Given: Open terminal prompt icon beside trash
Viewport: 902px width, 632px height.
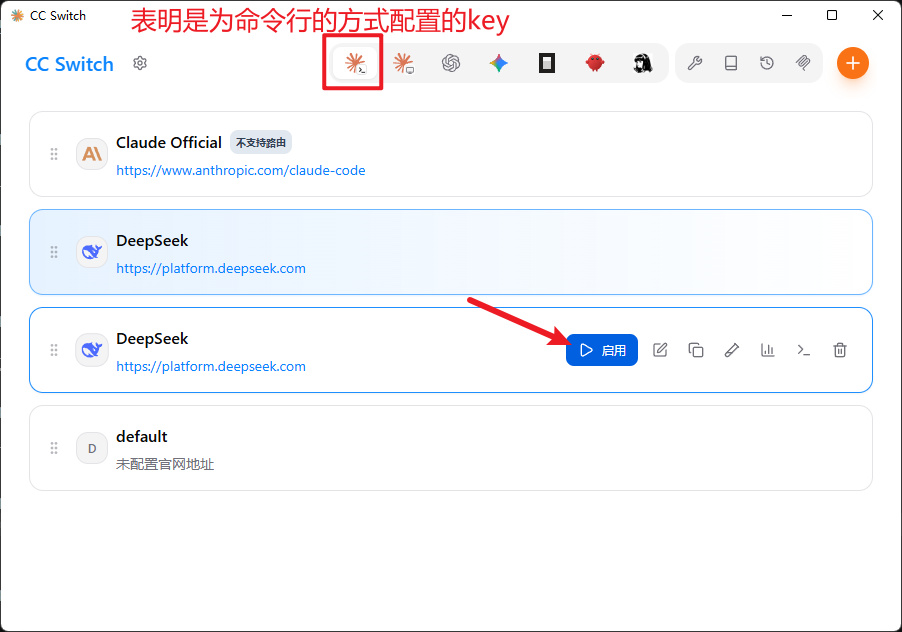Looking at the screenshot, I should click(804, 350).
